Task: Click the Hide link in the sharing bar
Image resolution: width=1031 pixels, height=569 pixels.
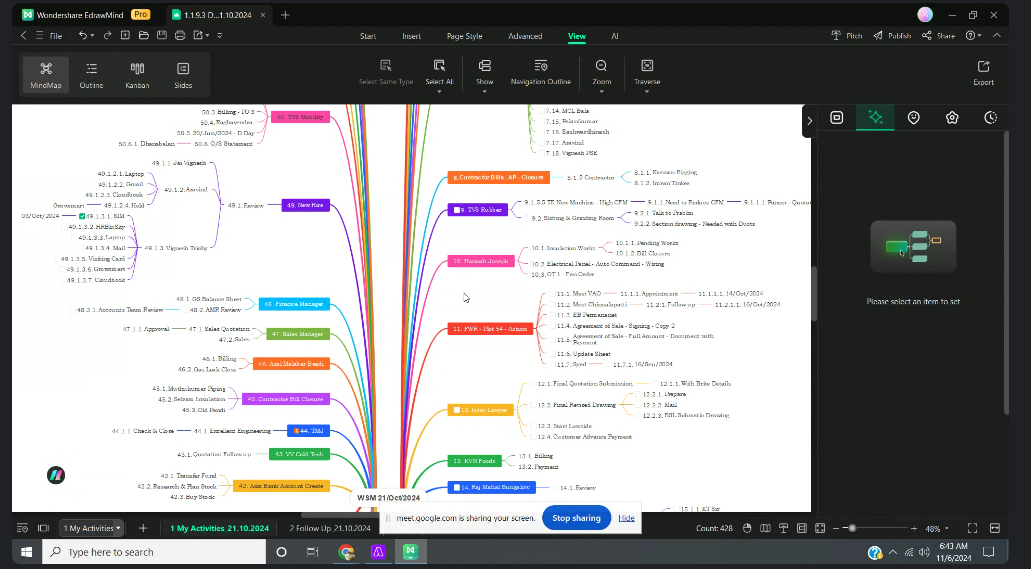Action: 626,518
